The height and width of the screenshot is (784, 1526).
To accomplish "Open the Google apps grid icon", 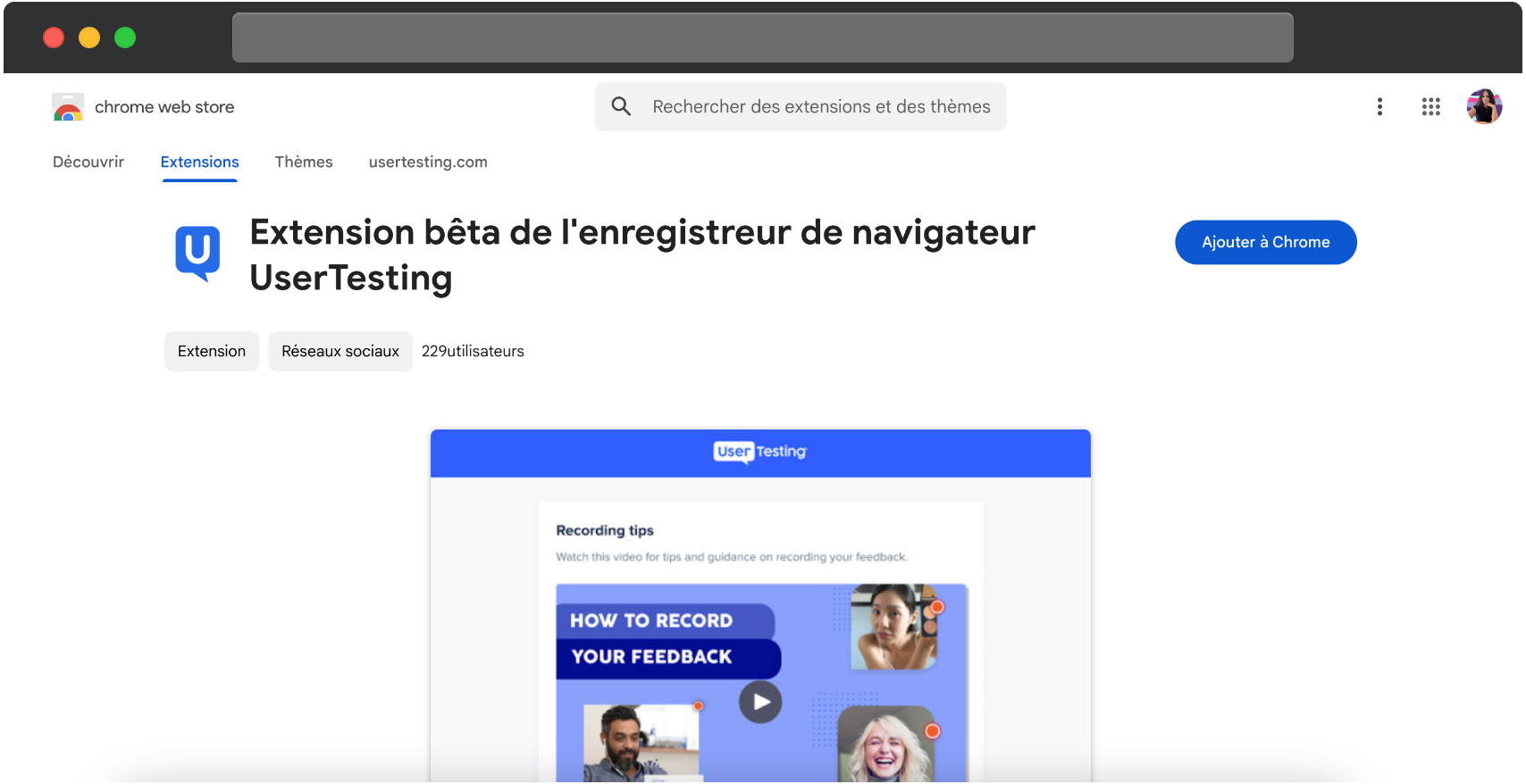I will pos(1431,107).
